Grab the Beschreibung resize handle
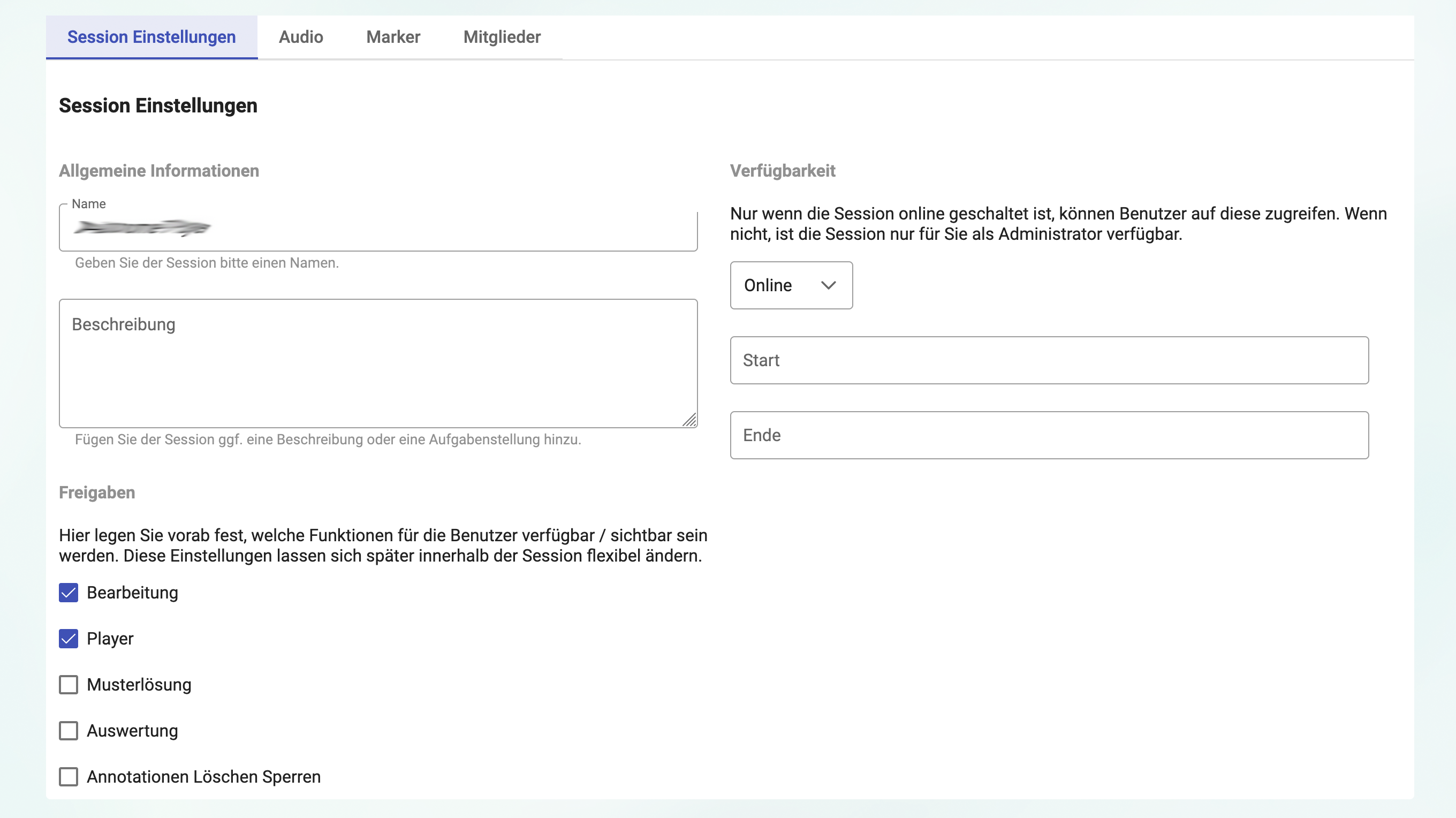1456x818 pixels. tap(689, 420)
